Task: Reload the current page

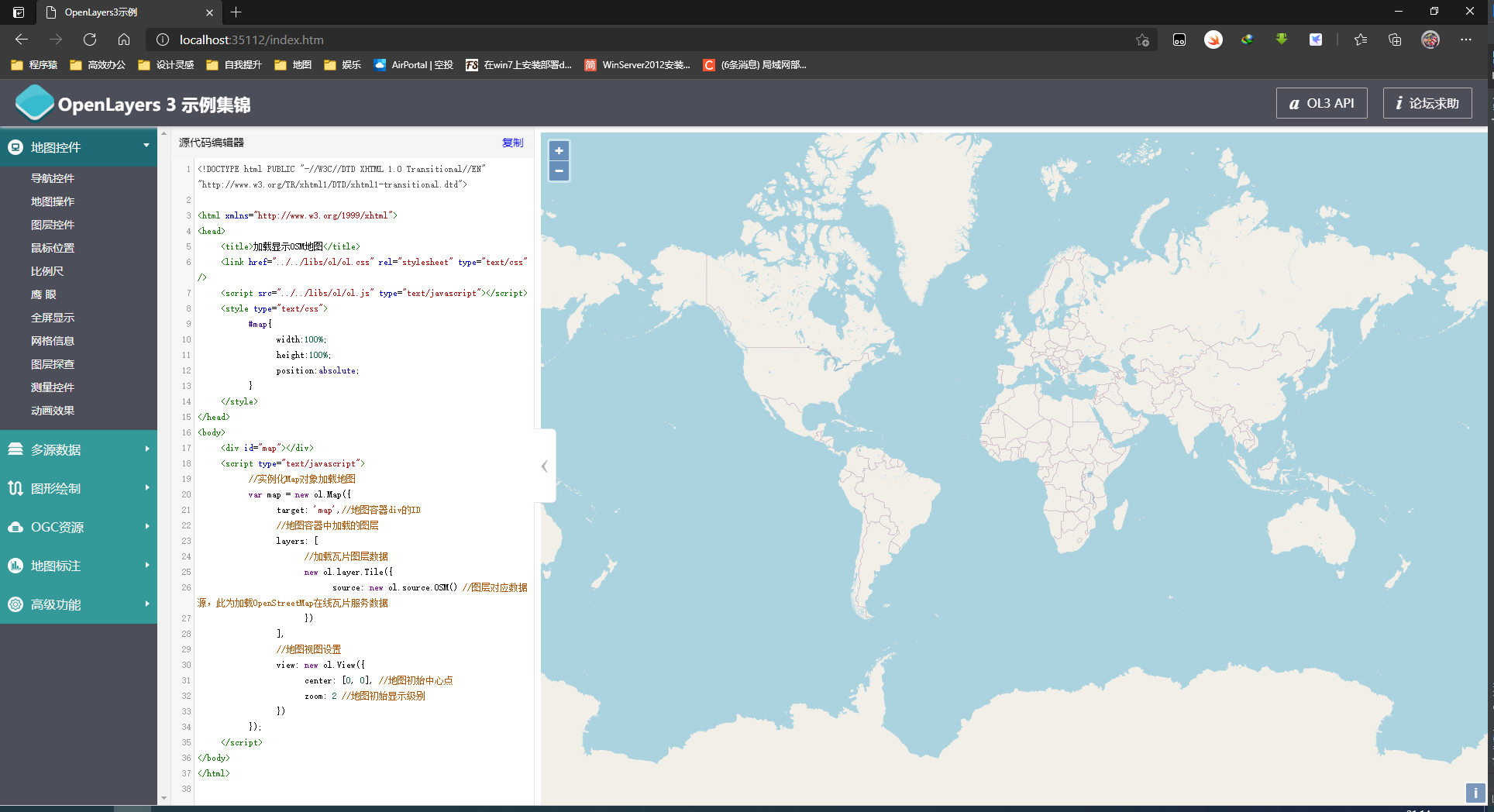Action: (90, 40)
